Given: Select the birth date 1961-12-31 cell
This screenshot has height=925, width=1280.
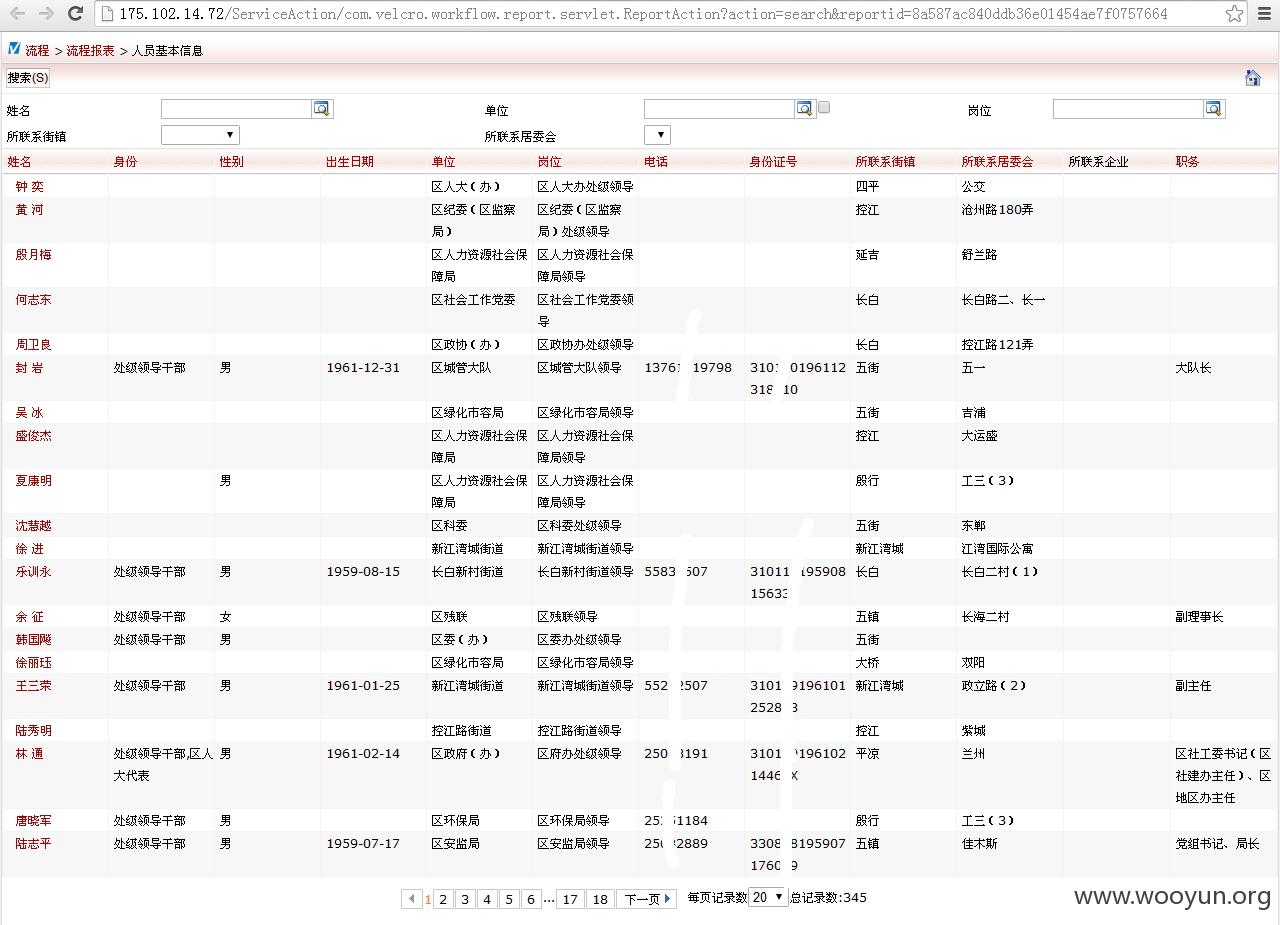Looking at the screenshot, I should coord(363,368).
